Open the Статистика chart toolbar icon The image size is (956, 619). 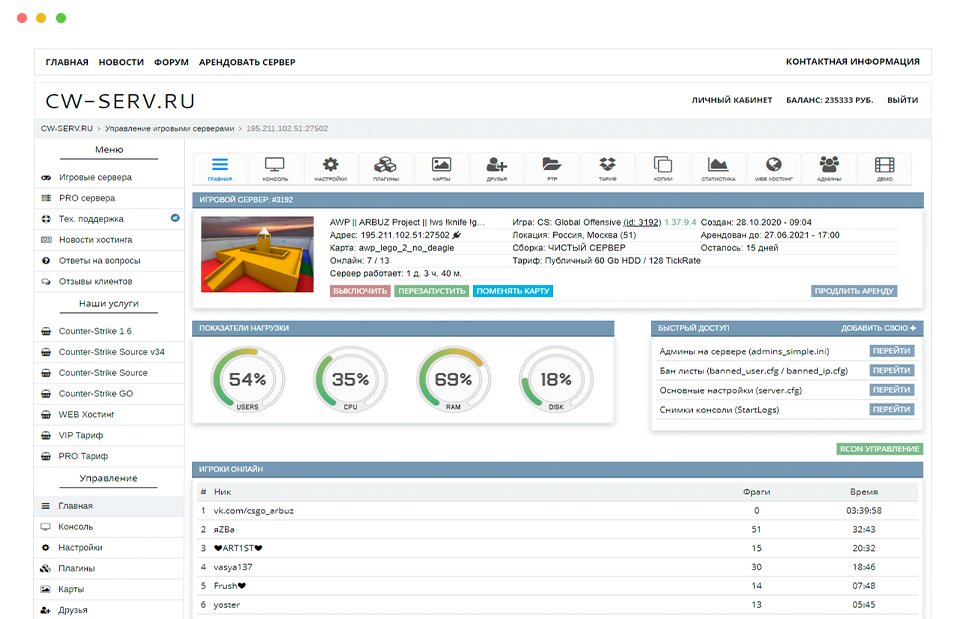(718, 168)
